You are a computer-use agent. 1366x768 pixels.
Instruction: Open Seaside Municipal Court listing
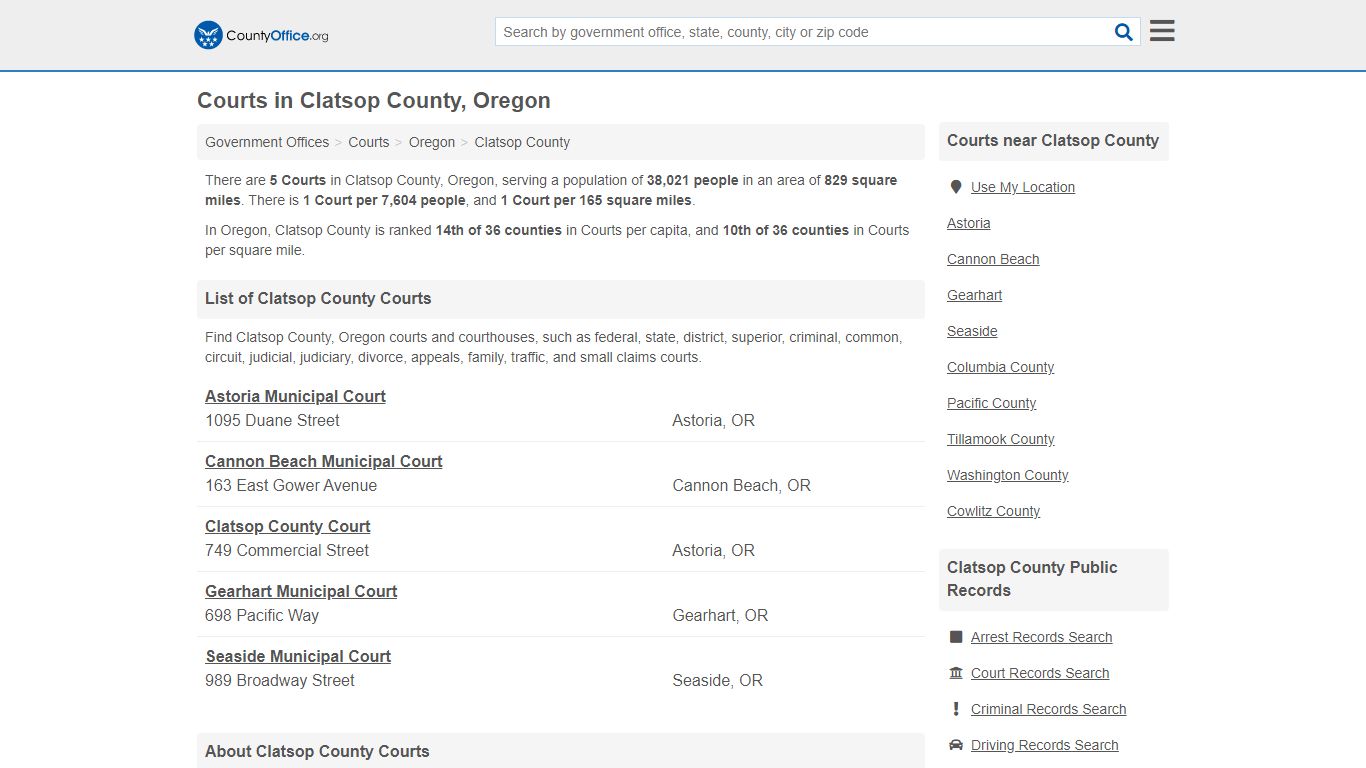point(298,656)
